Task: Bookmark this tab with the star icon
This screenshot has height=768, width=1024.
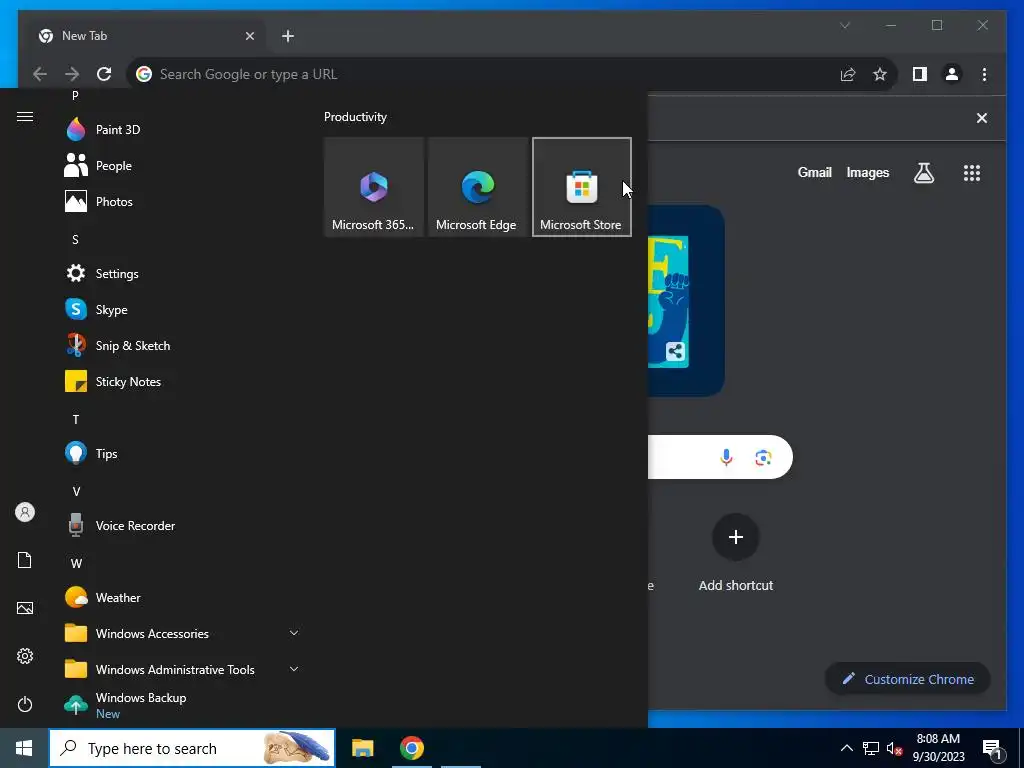Action: [x=880, y=74]
